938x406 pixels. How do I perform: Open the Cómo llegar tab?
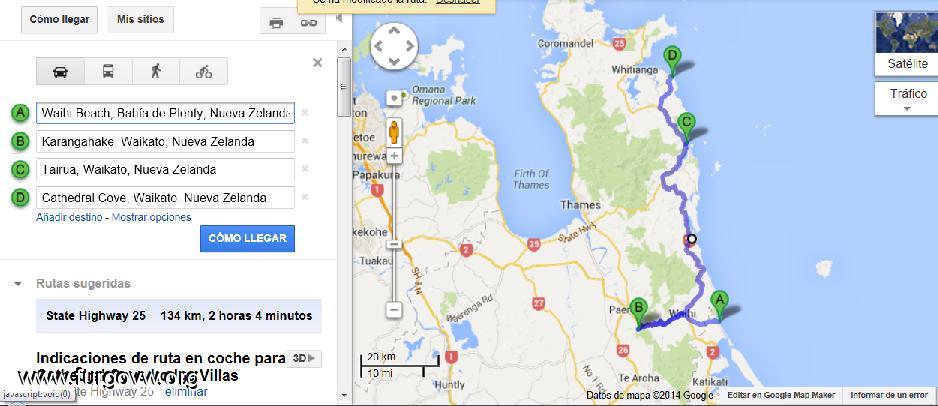[59, 19]
